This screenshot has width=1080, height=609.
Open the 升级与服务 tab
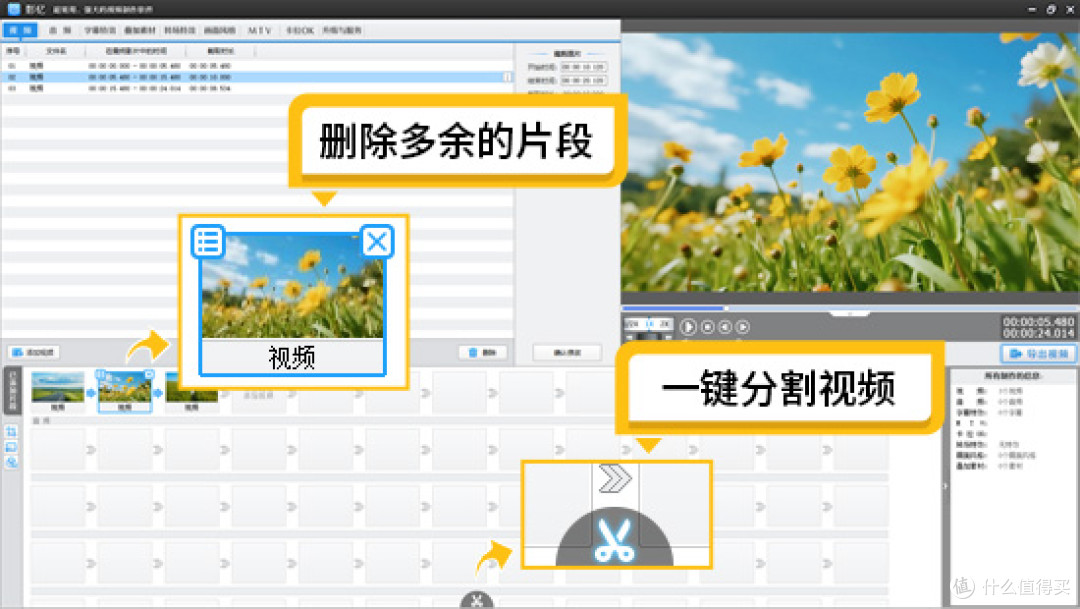click(342, 30)
